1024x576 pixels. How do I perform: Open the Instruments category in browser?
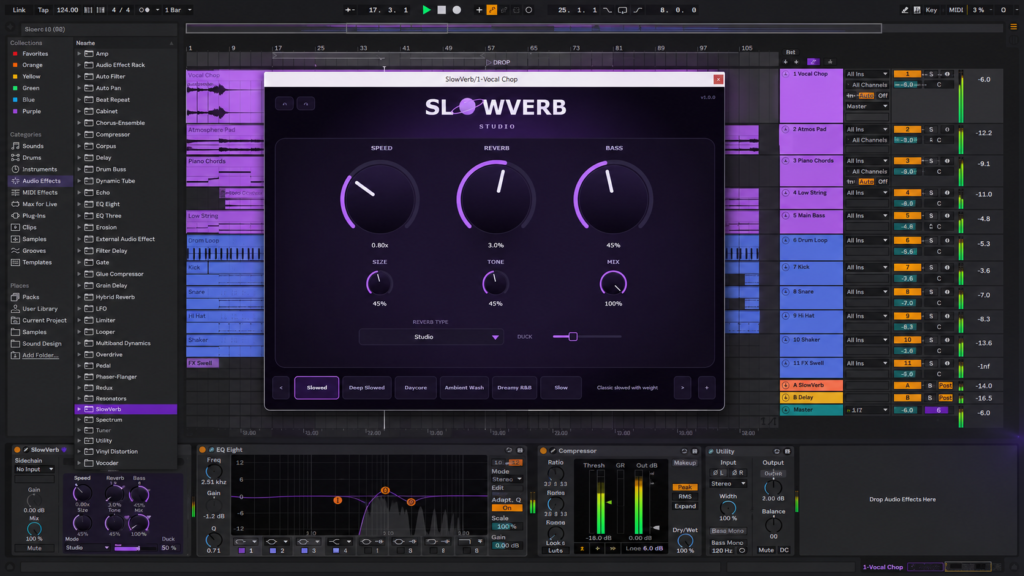(x=39, y=169)
